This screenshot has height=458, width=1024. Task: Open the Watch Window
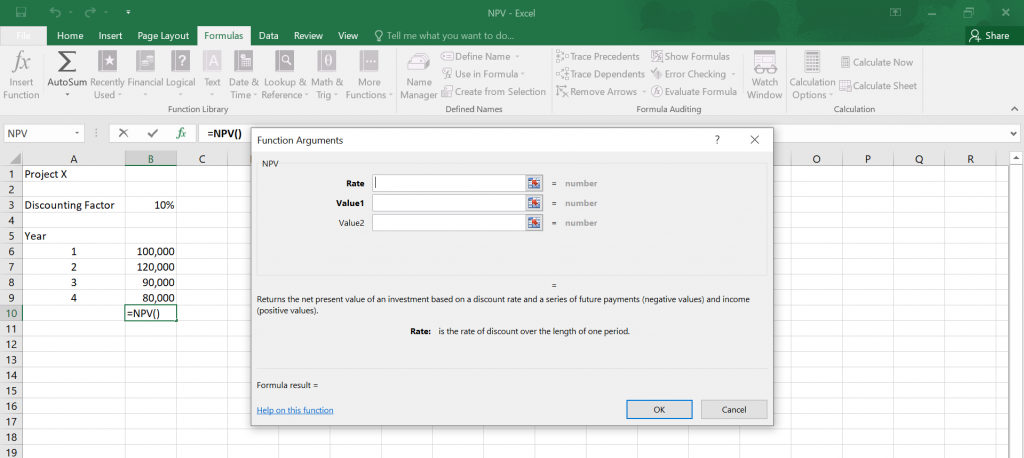pyautogui.click(x=765, y=75)
